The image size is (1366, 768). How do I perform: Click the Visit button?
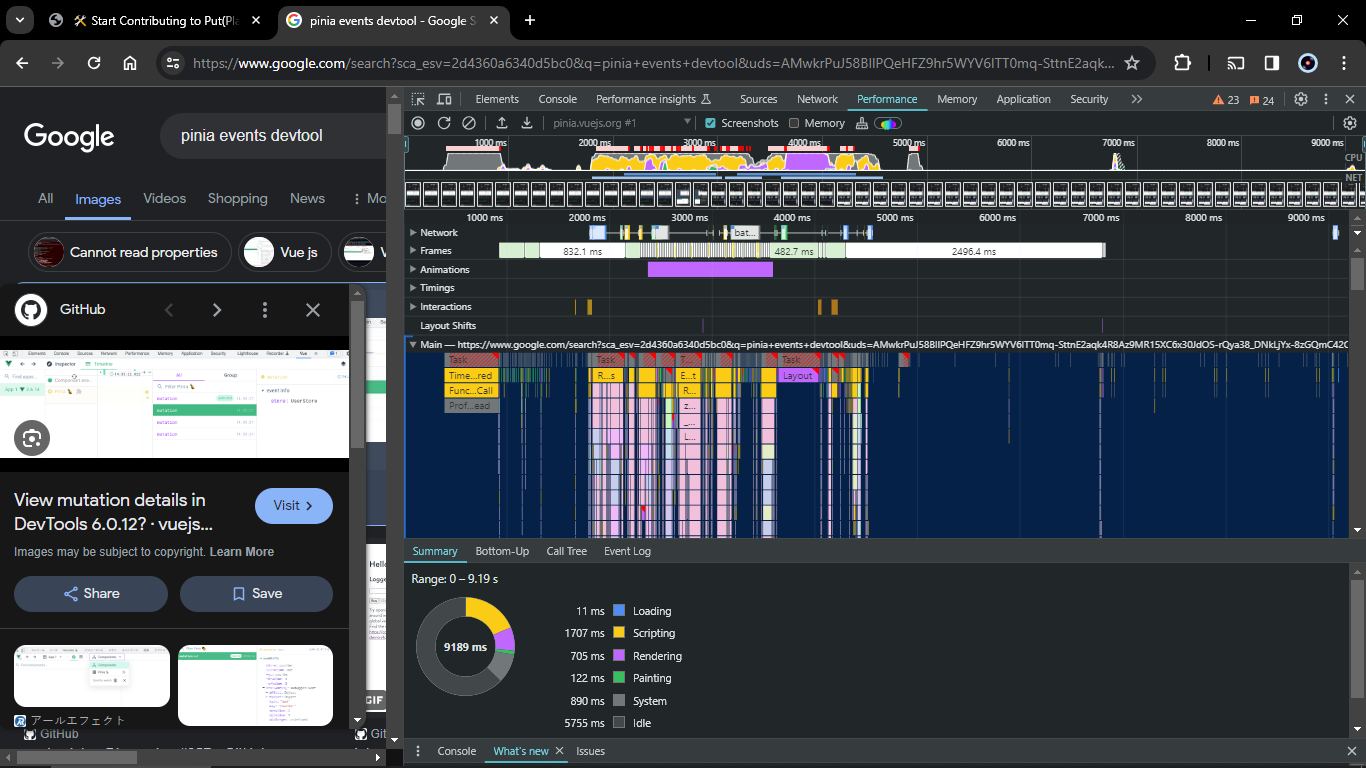pos(294,506)
